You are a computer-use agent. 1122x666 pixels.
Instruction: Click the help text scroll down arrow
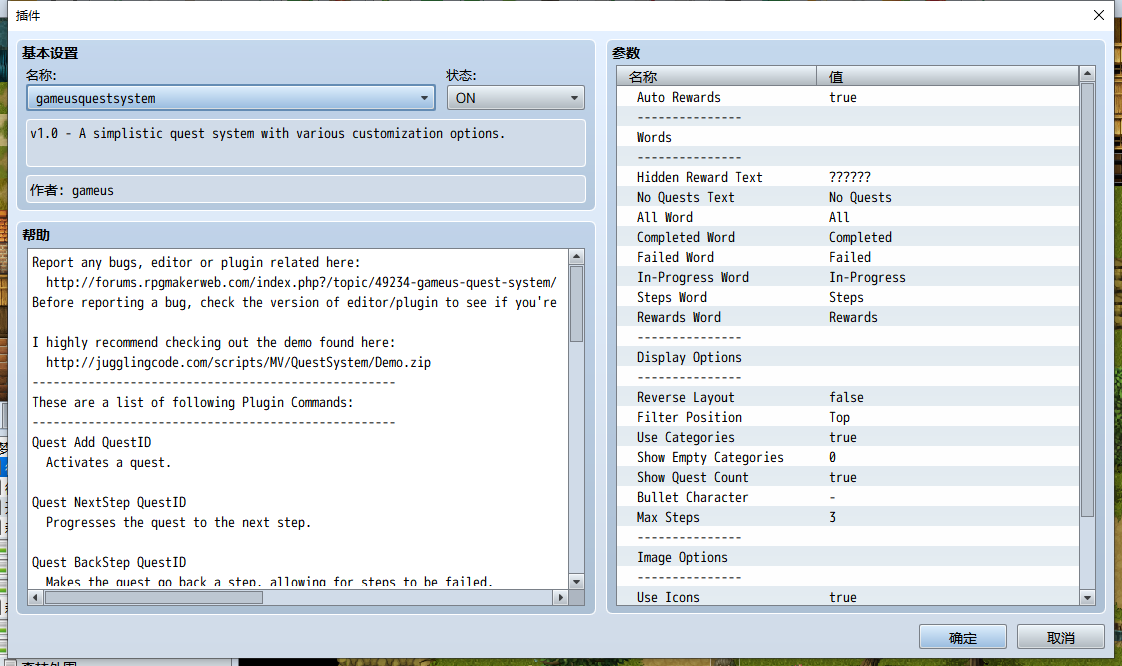(x=577, y=582)
